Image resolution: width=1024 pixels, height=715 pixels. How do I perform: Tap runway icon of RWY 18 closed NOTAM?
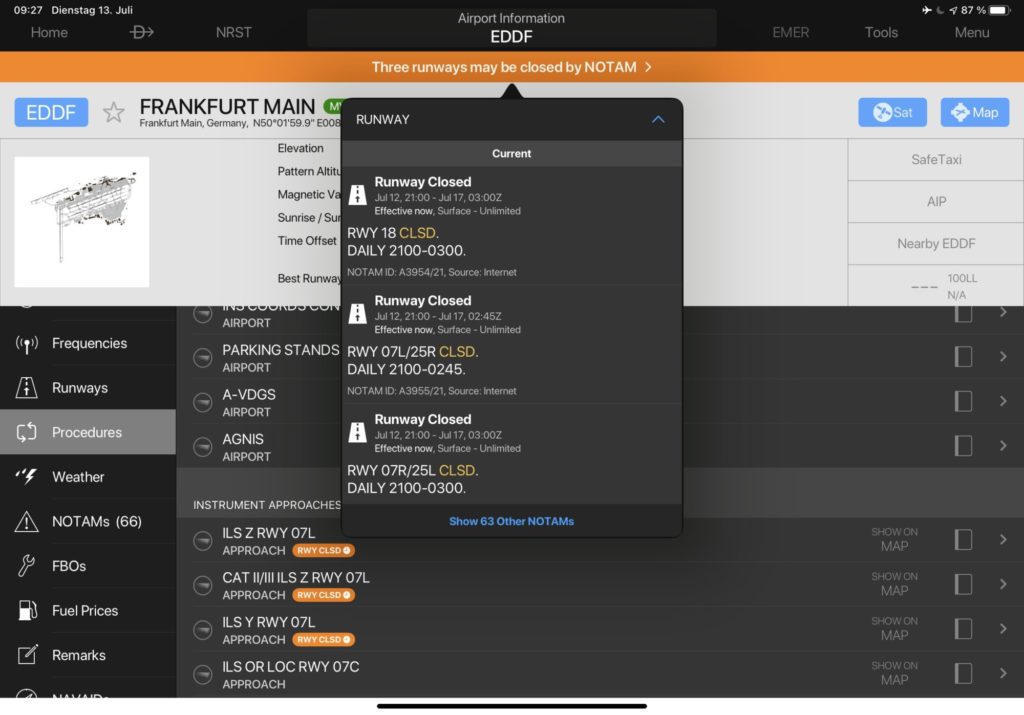point(357,195)
